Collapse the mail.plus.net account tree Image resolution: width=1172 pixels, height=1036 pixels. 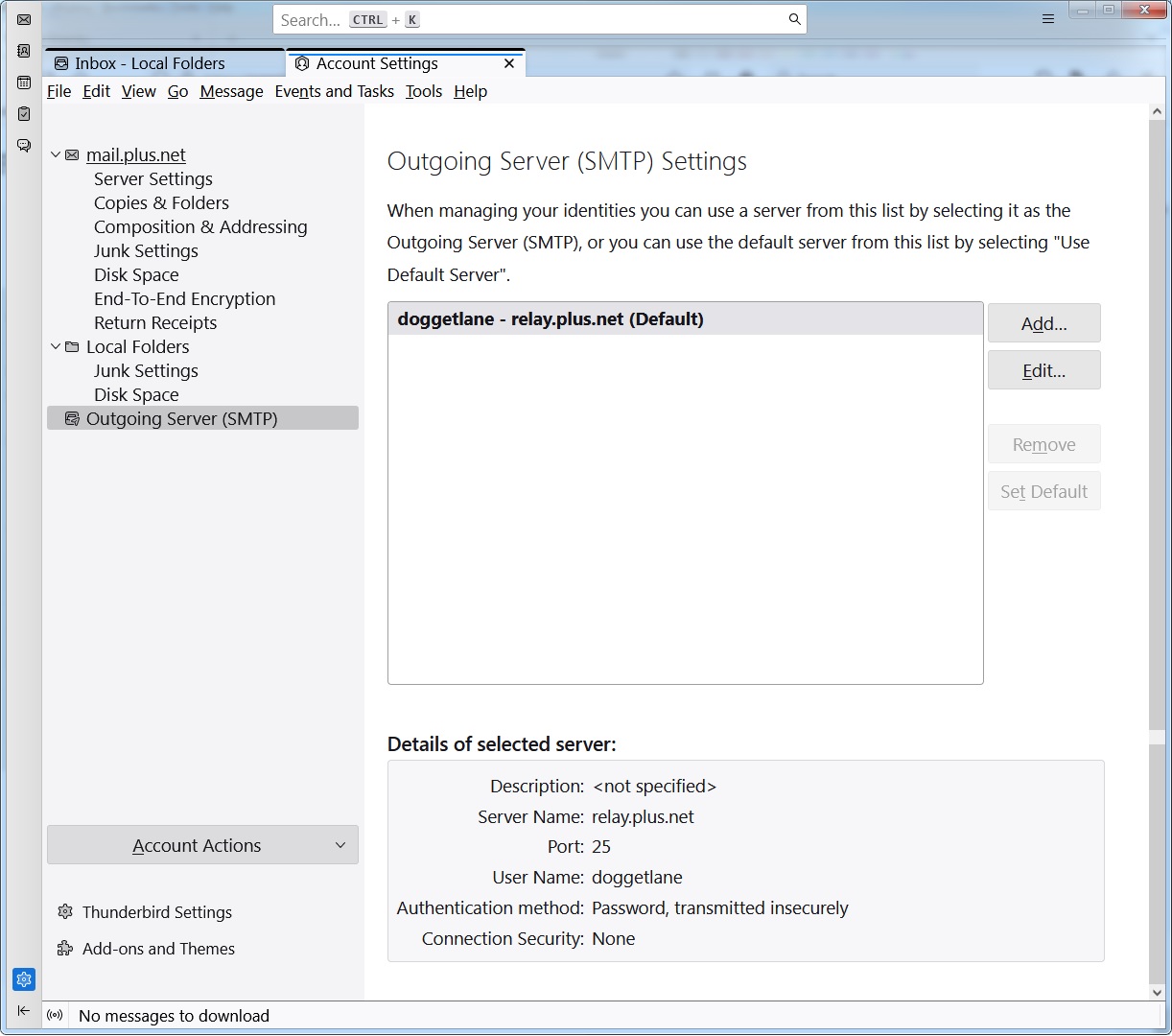(x=56, y=154)
